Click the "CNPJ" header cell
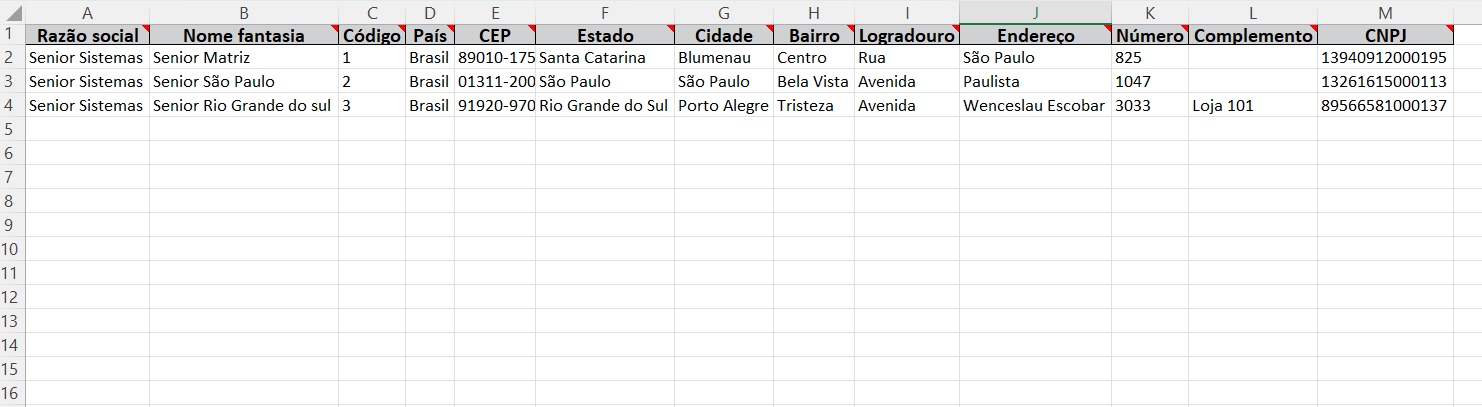Image resolution: width=1482 pixels, height=407 pixels. pos(1384,35)
